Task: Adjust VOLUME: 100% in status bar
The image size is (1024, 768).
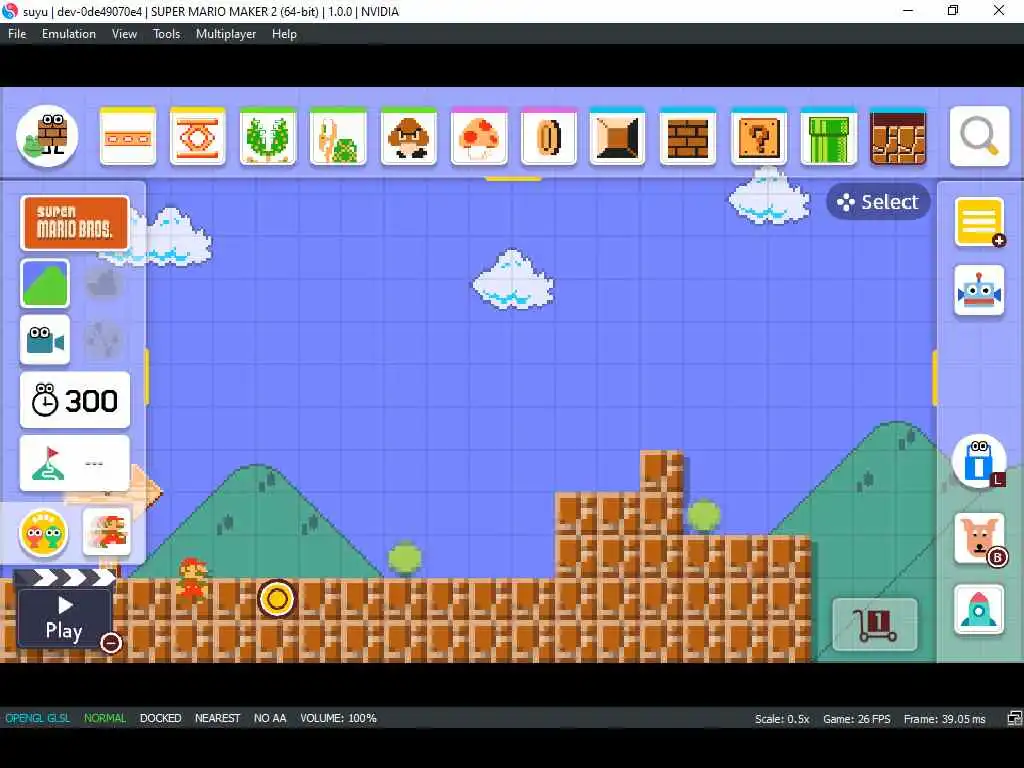Action: click(x=338, y=718)
